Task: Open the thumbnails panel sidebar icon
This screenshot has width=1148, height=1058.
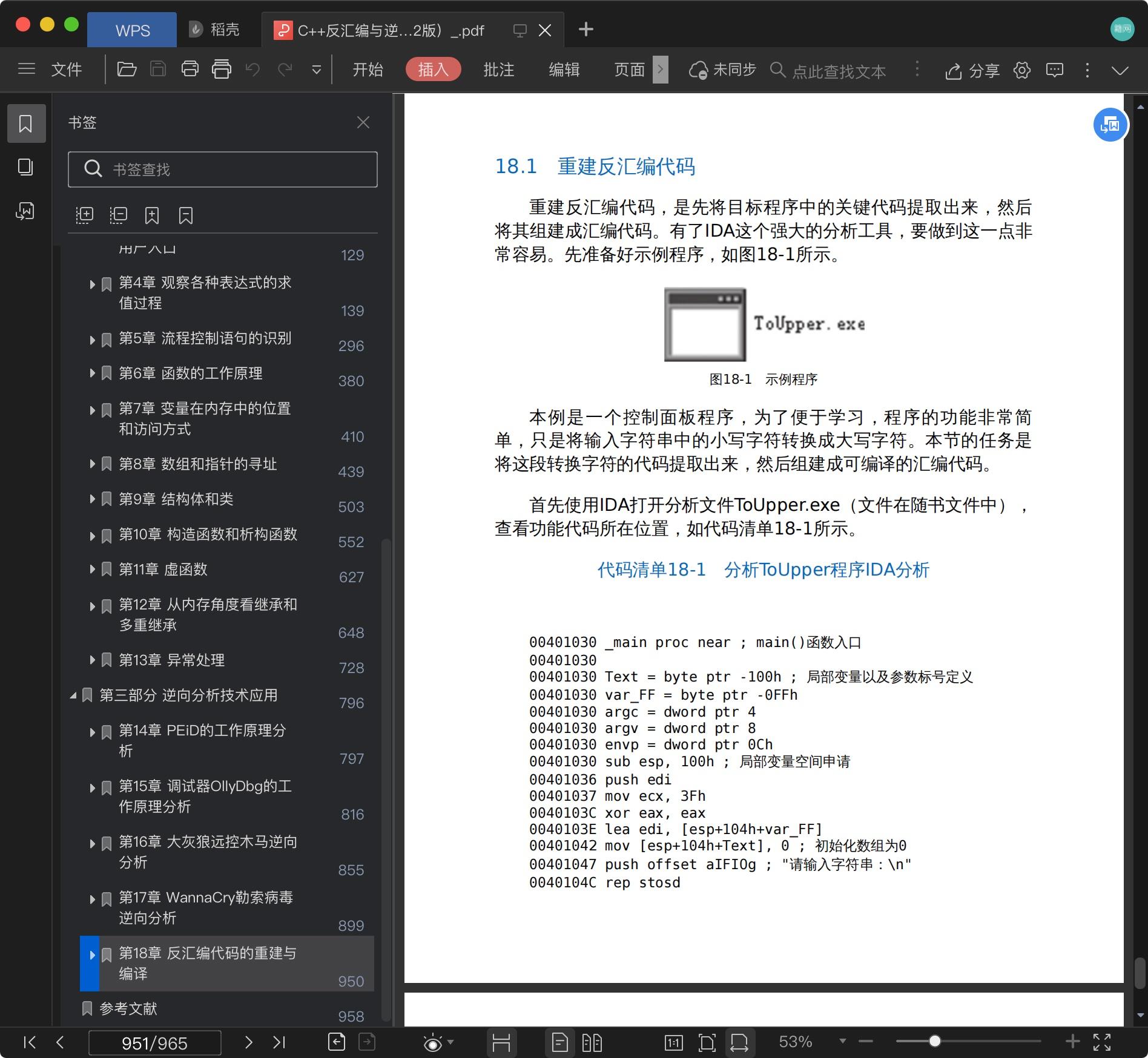Action: coord(25,167)
